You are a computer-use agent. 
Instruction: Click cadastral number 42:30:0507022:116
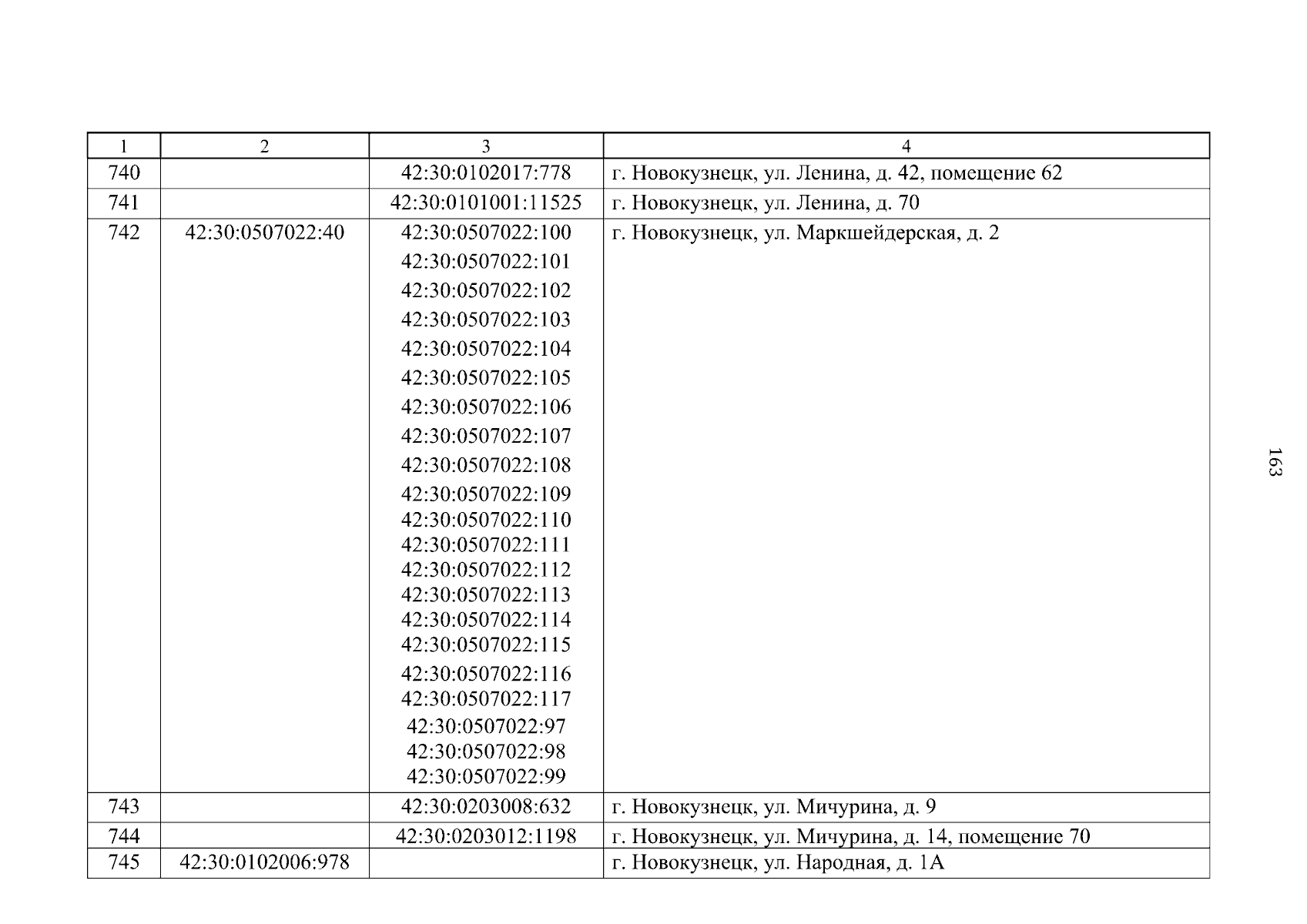(x=486, y=675)
